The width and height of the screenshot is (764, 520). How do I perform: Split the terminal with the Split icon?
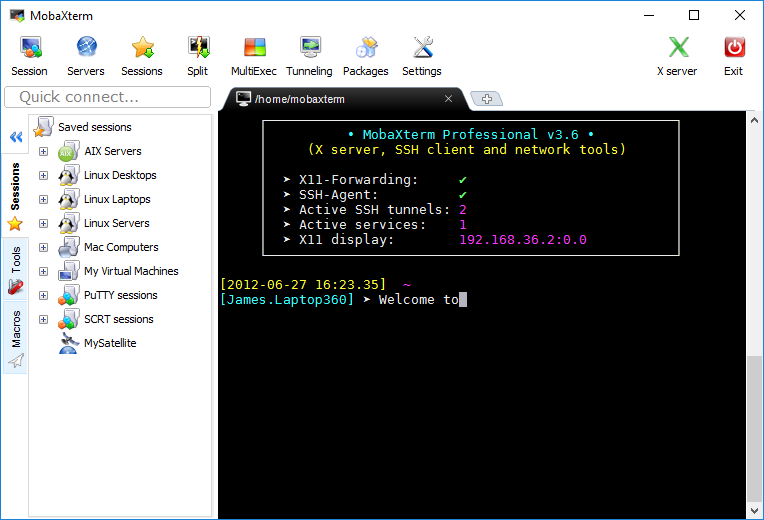pyautogui.click(x=198, y=48)
